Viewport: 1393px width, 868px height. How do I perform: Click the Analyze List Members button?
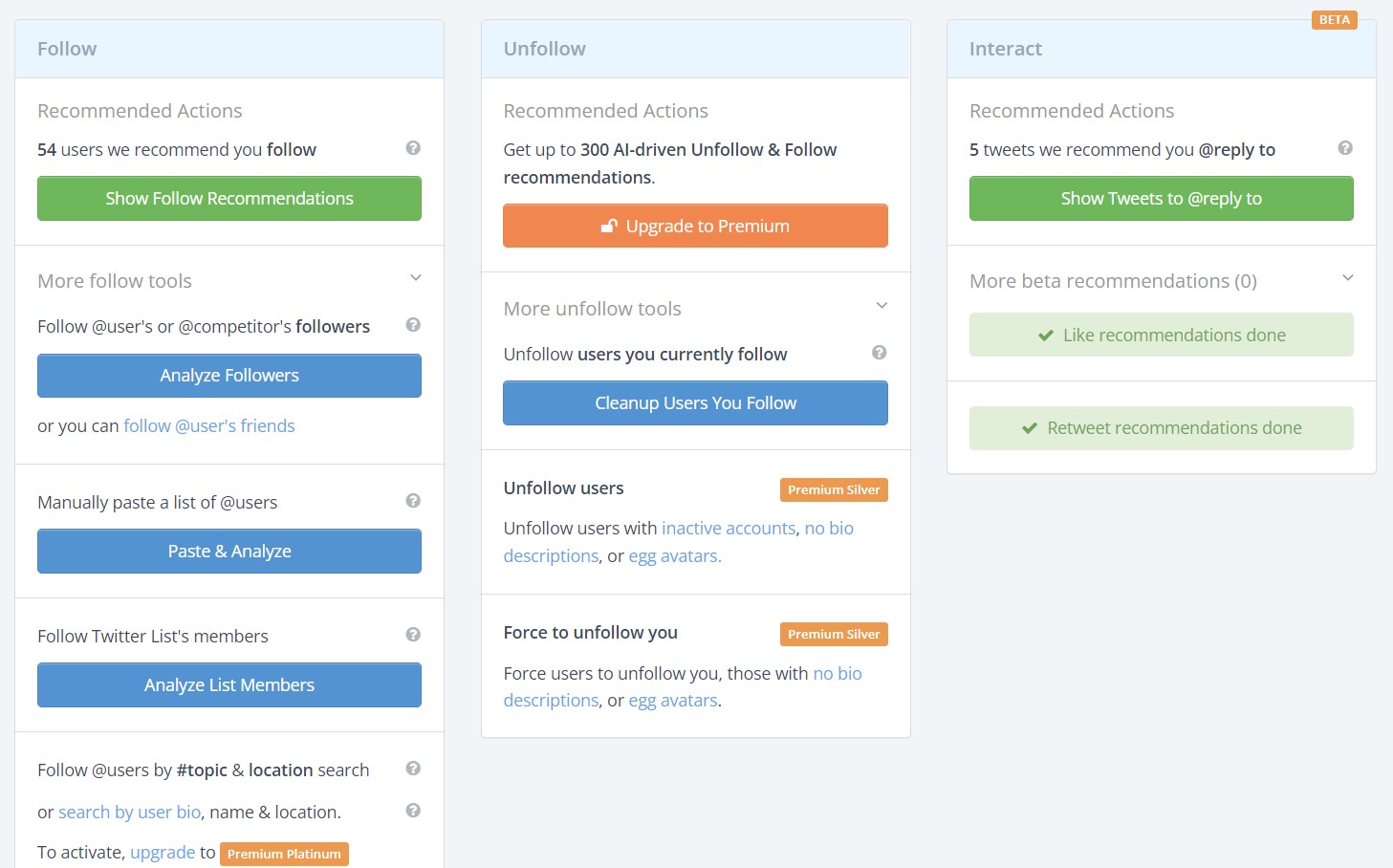pyautogui.click(x=229, y=685)
